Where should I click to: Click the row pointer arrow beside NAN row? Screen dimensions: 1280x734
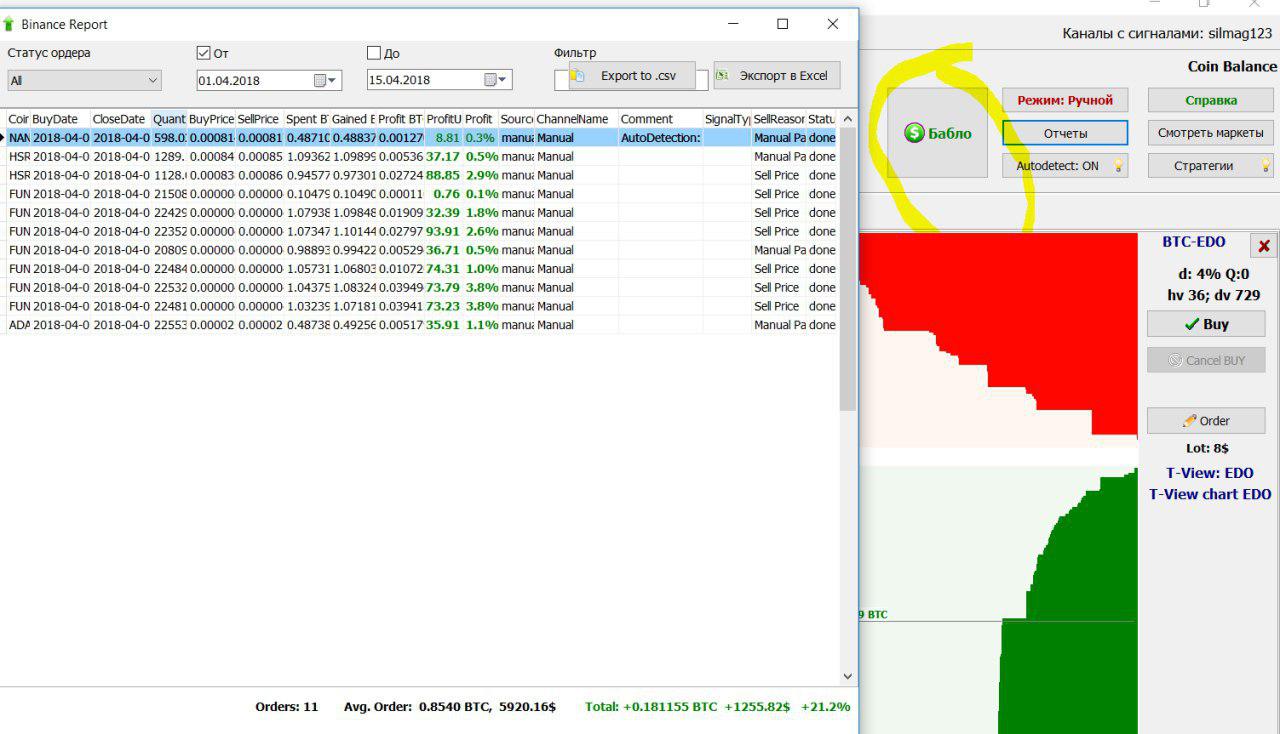3,137
